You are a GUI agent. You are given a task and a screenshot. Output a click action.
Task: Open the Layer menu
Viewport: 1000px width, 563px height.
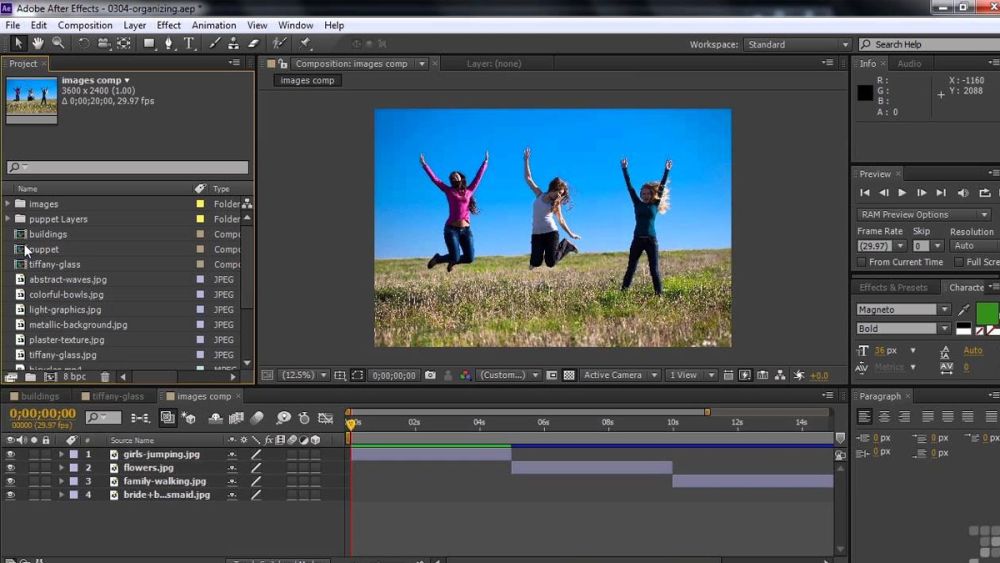[135, 26]
